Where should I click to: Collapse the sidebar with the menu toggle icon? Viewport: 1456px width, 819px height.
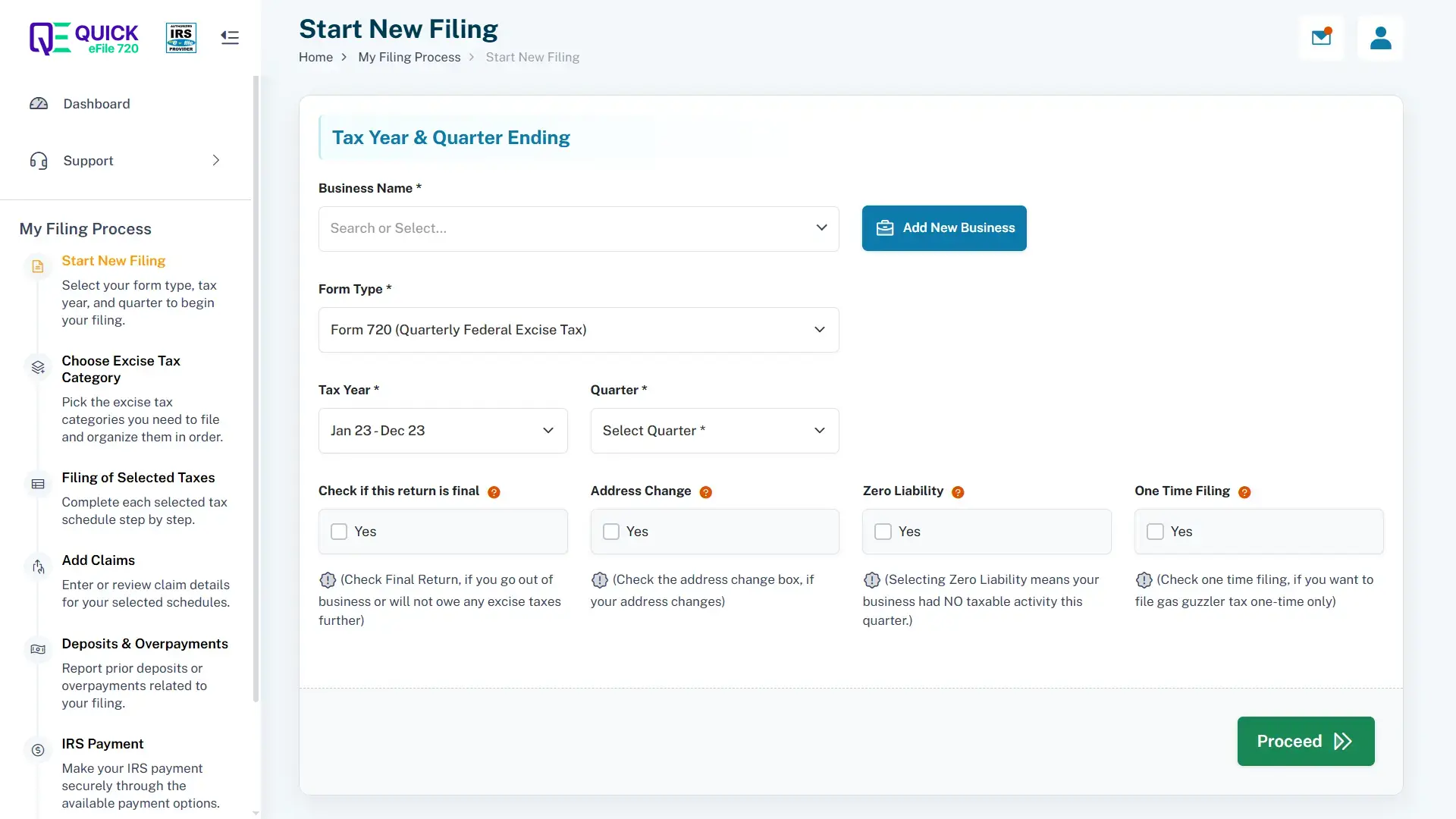tap(230, 37)
